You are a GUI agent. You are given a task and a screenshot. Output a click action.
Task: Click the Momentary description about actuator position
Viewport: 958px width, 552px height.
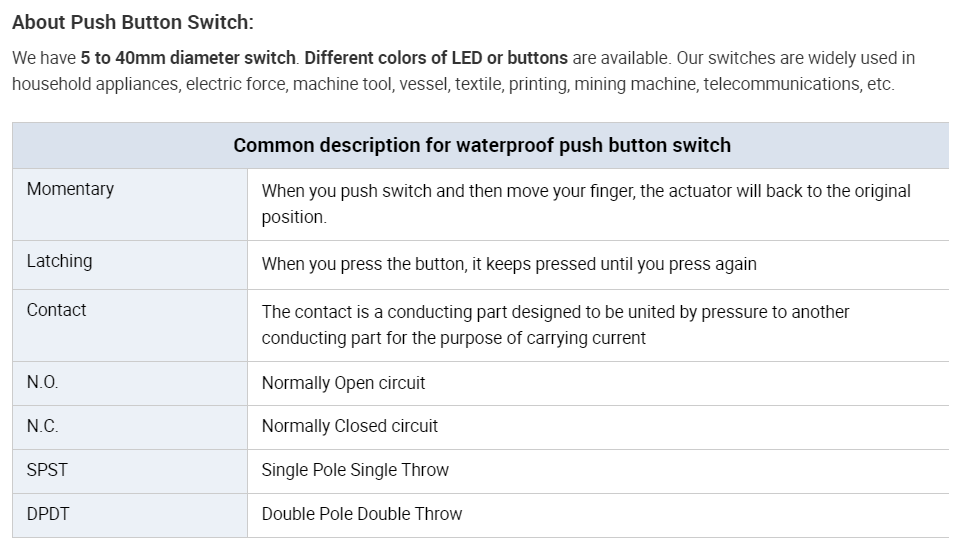click(x=586, y=204)
